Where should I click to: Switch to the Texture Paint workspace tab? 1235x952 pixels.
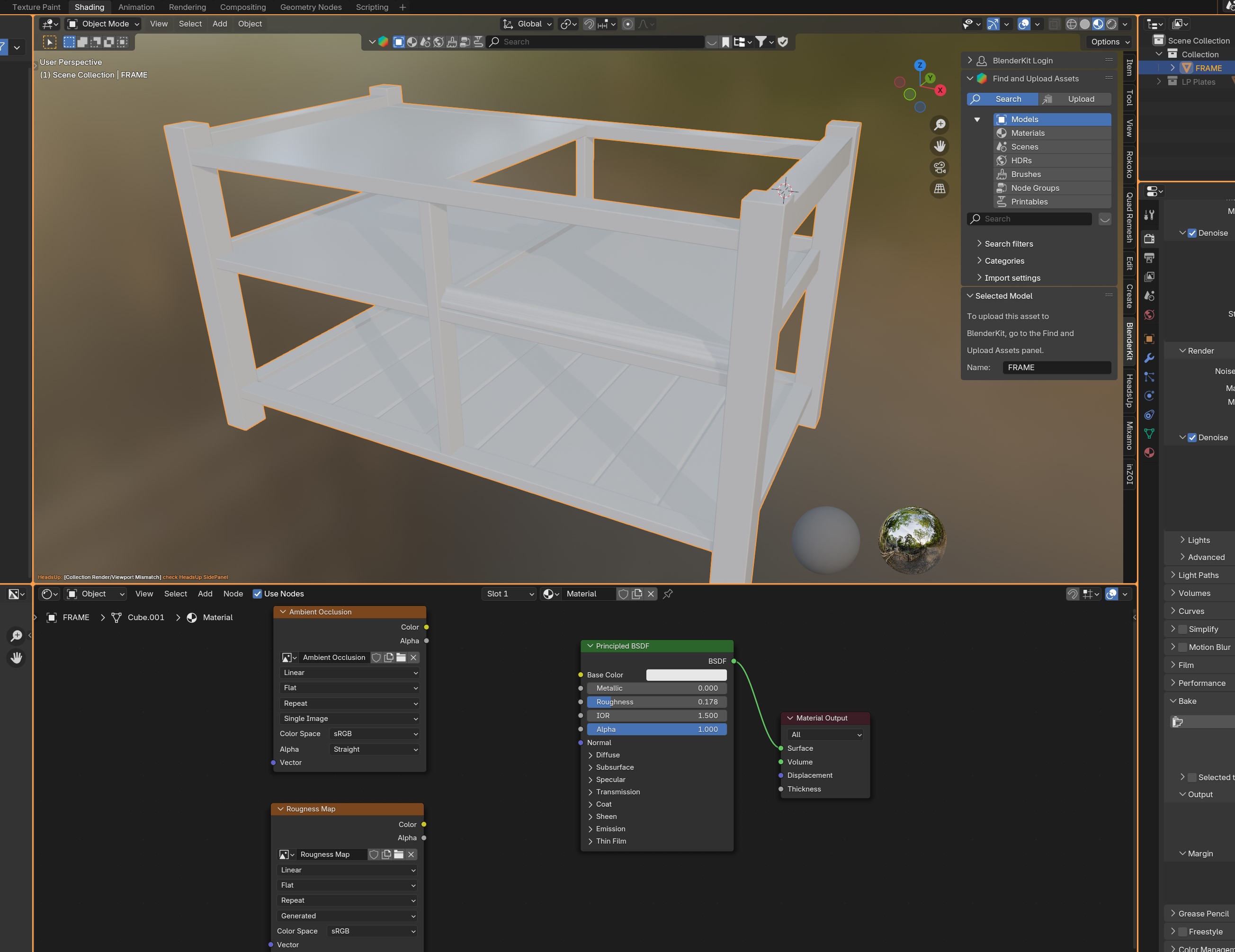(36, 8)
